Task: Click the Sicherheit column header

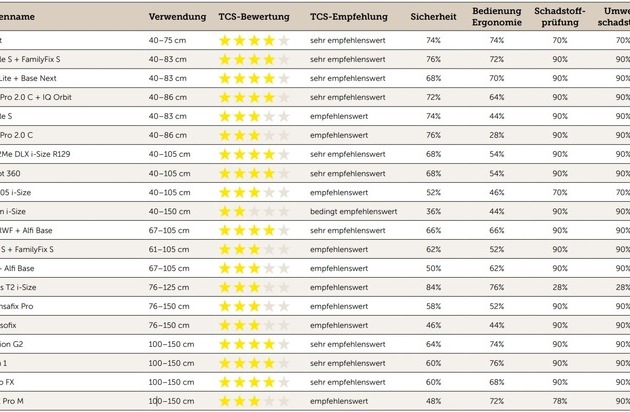Action: tap(433, 18)
